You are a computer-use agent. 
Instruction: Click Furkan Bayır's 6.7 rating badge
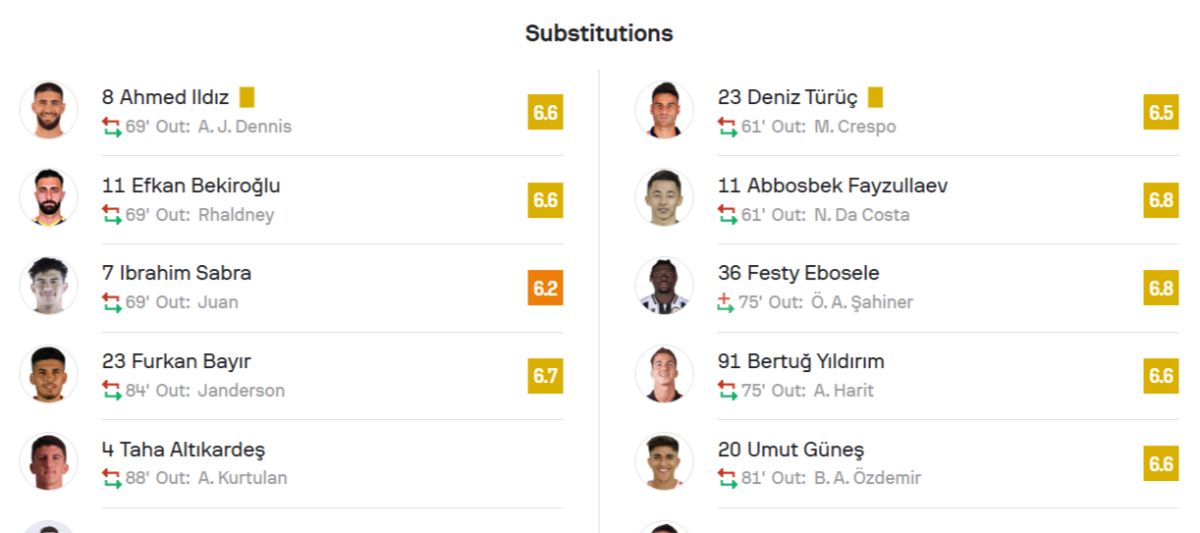545,376
